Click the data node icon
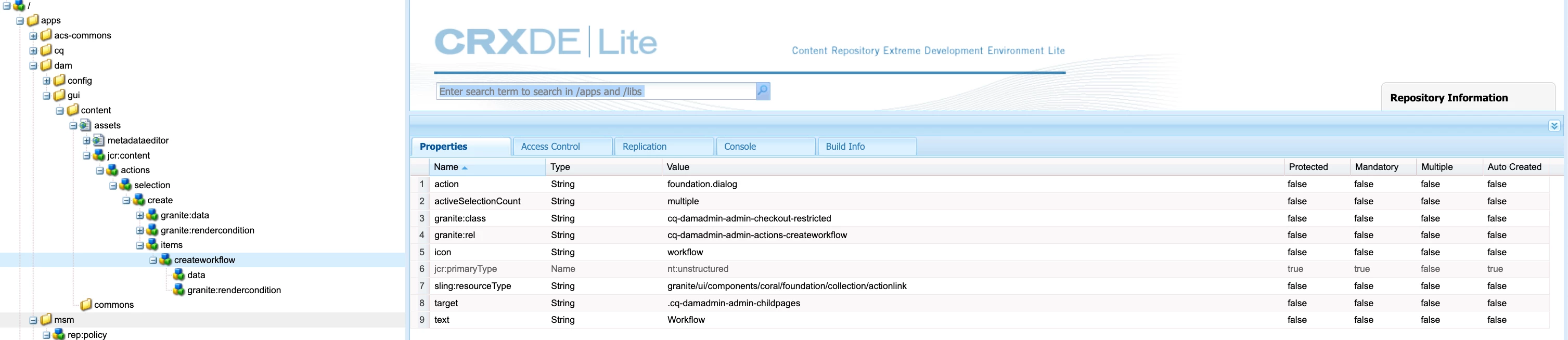 click(179, 275)
